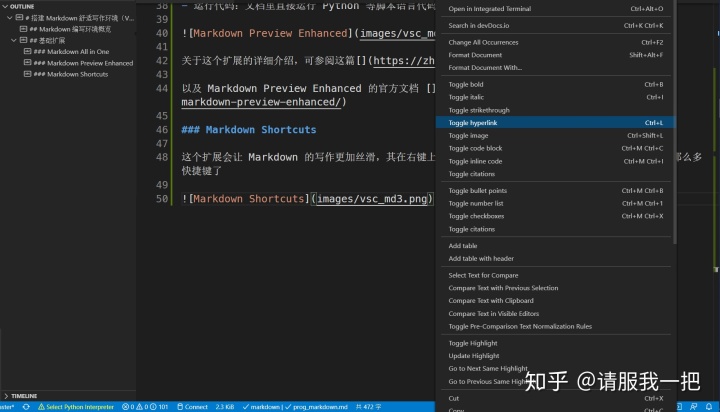Choose Toggle Highlight in the context menu
This screenshot has width=720, height=412.
tap(556, 343)
